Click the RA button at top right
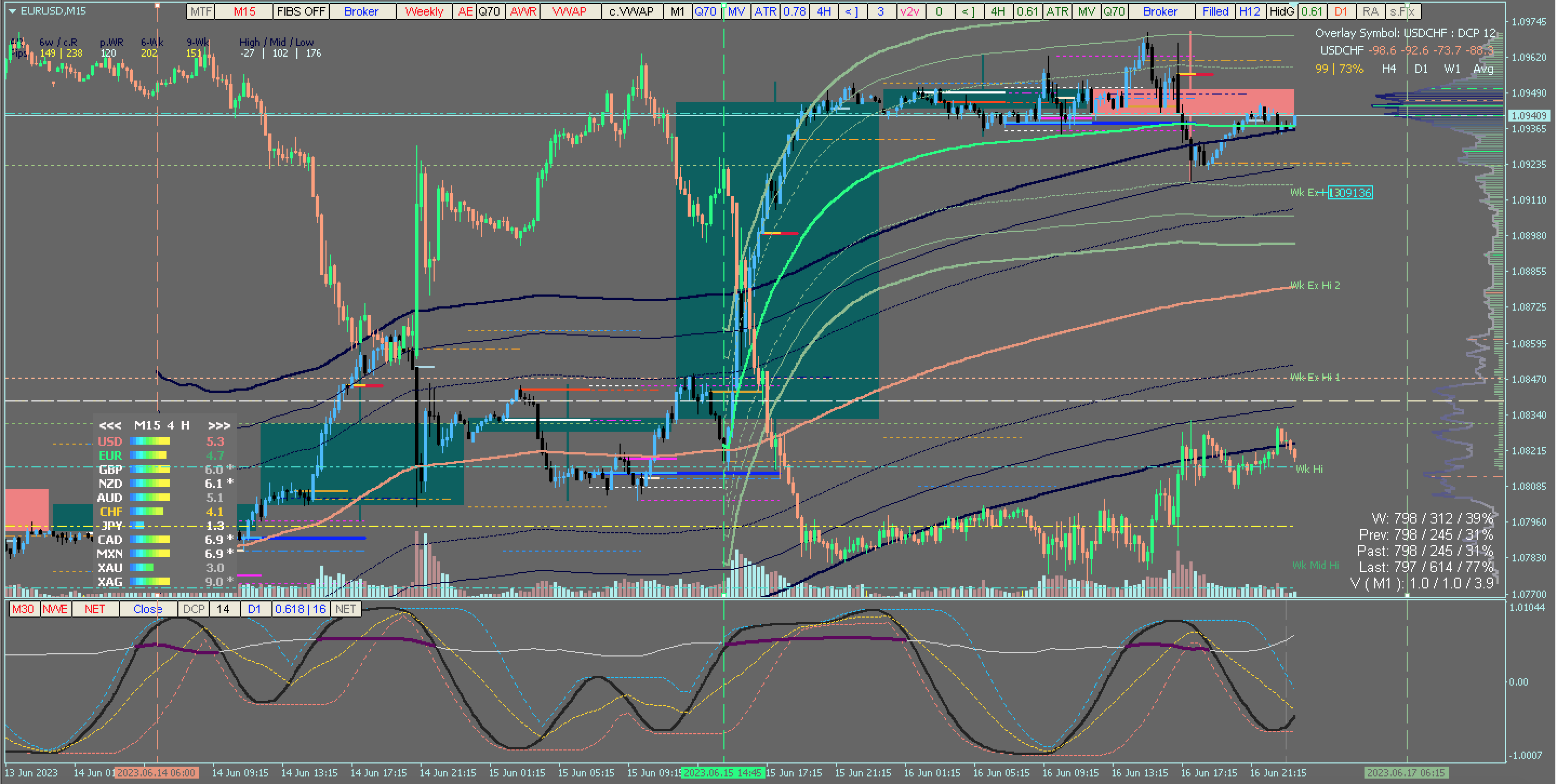The height and width of the screenshot is (784, 1557). tap(1370, 11)
